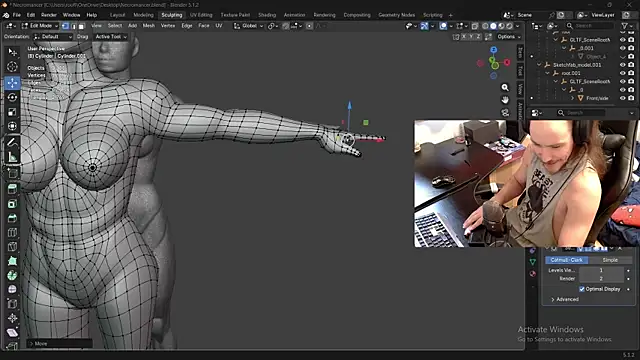Click the blue Z axis on gizmo

pyautogui.click(x=493, y=50)
